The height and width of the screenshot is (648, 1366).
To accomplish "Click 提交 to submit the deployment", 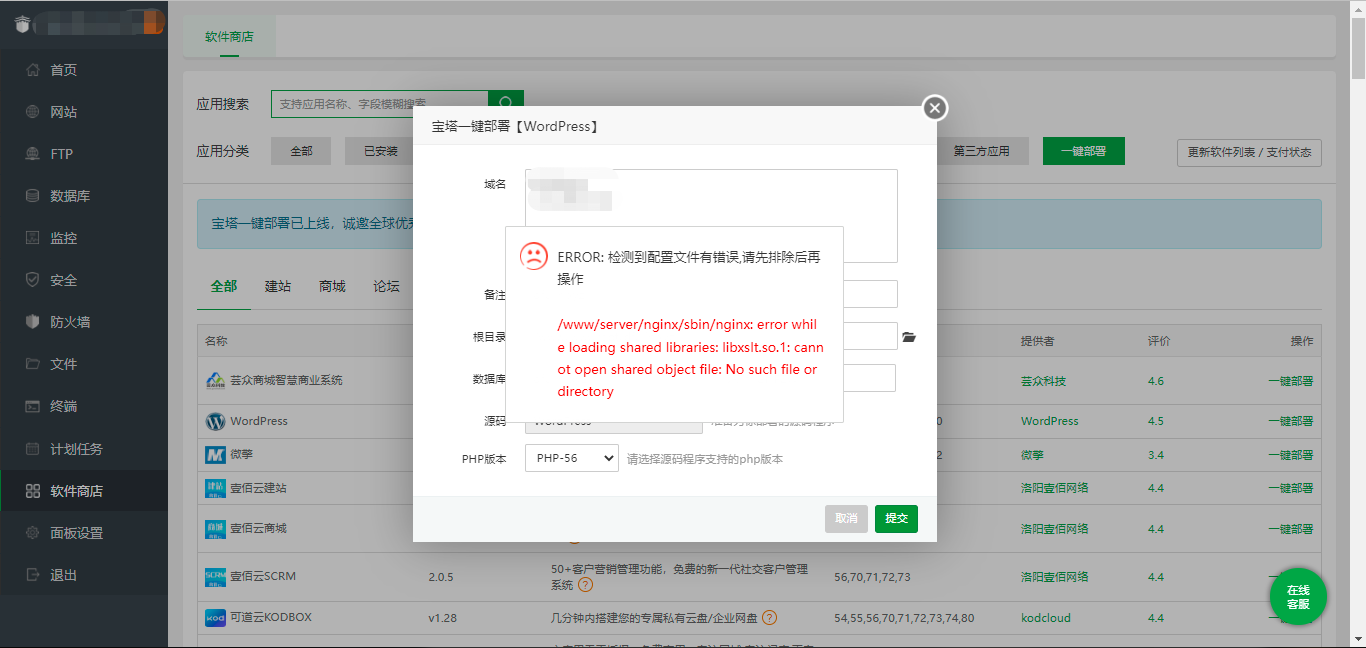I will 897,519.
